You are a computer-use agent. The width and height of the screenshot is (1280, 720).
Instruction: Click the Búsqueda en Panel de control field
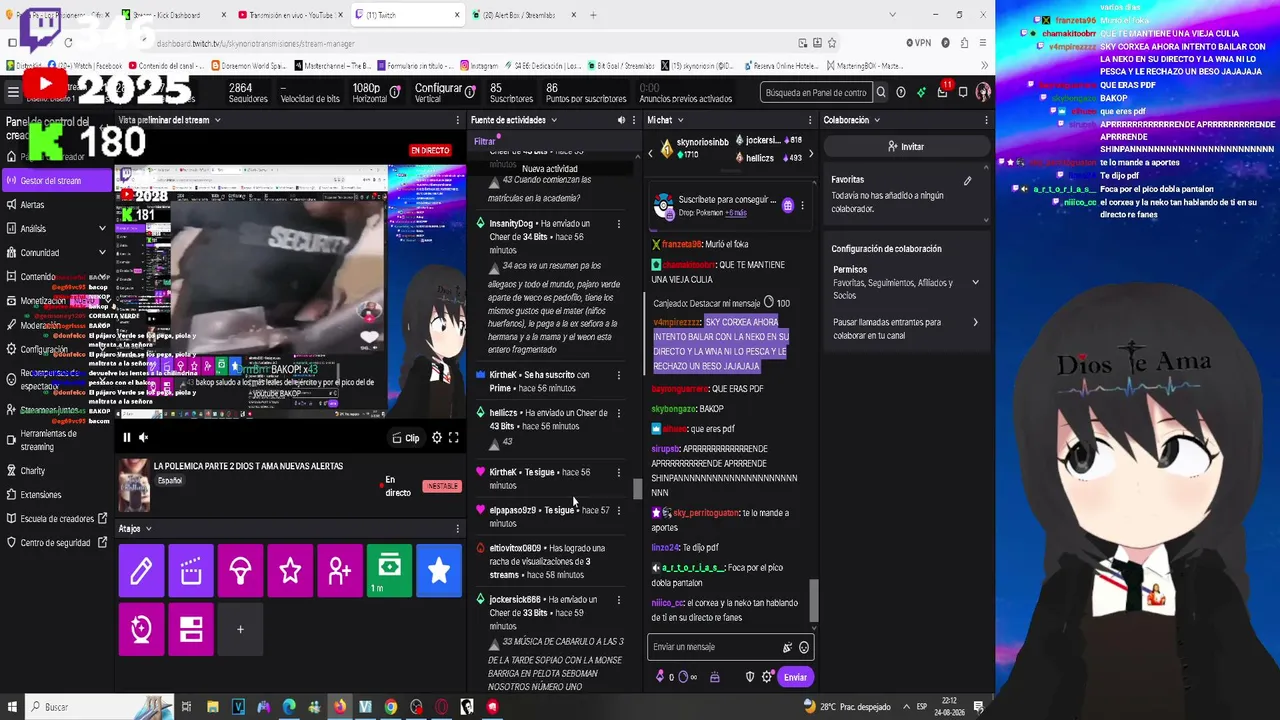816,92
